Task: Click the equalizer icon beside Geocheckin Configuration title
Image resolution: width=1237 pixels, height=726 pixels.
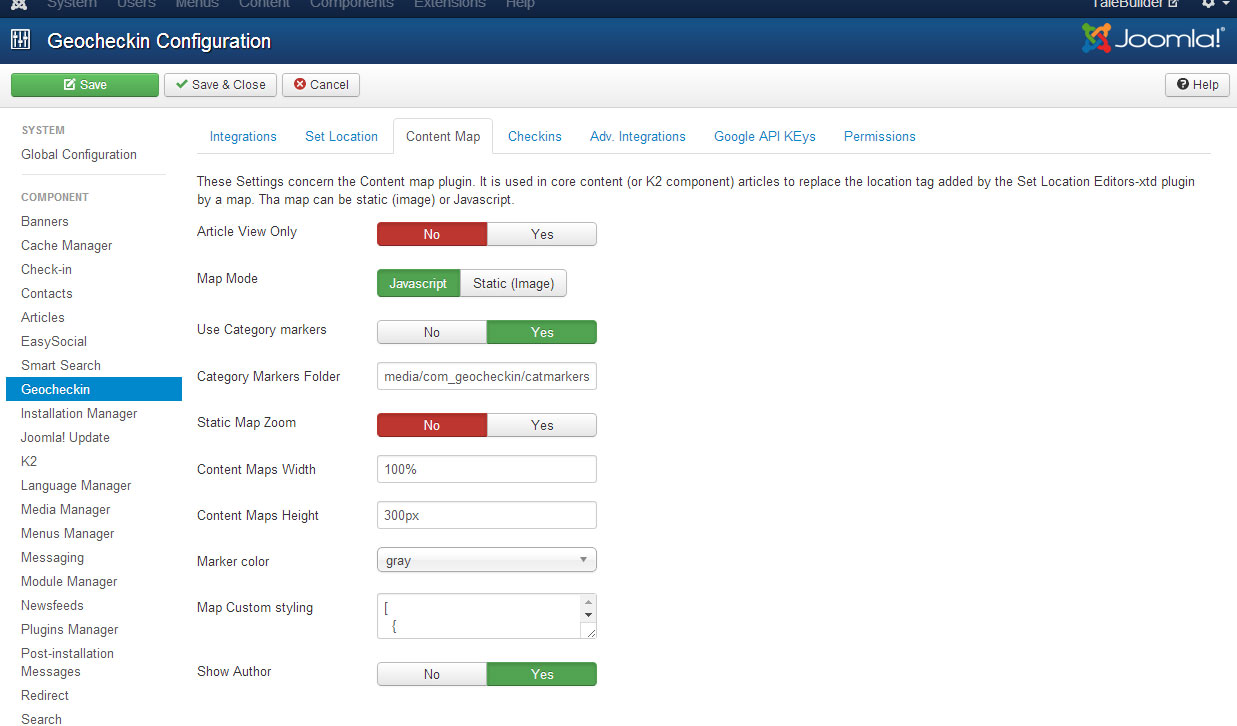Action: point(20,41)
